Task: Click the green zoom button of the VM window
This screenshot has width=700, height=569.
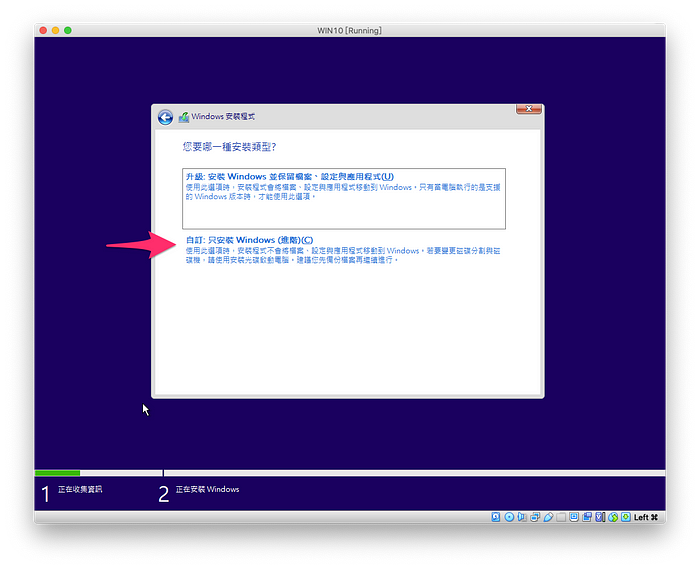Action: [69, 30]
